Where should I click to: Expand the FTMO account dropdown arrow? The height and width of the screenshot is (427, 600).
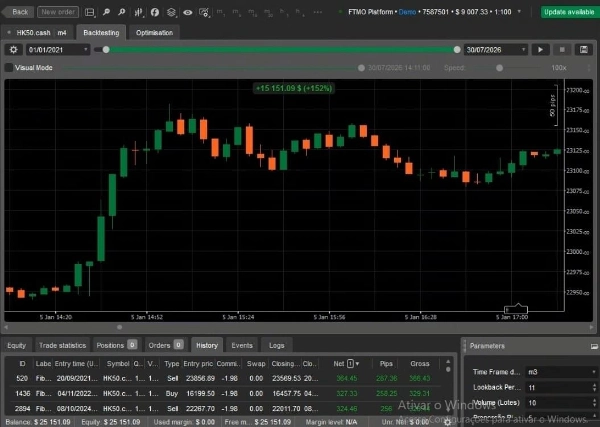pos(519,12)
